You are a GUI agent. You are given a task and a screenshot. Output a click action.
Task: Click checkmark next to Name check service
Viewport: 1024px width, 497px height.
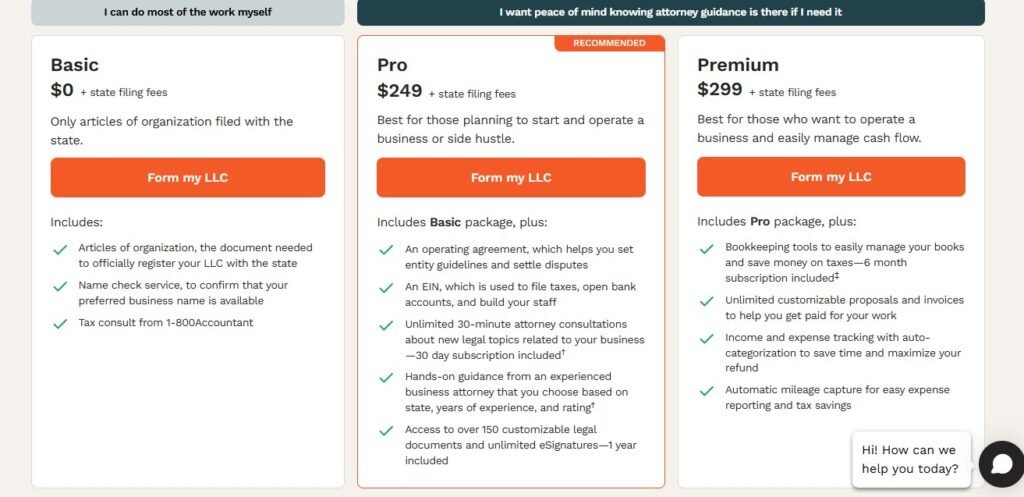60,287
